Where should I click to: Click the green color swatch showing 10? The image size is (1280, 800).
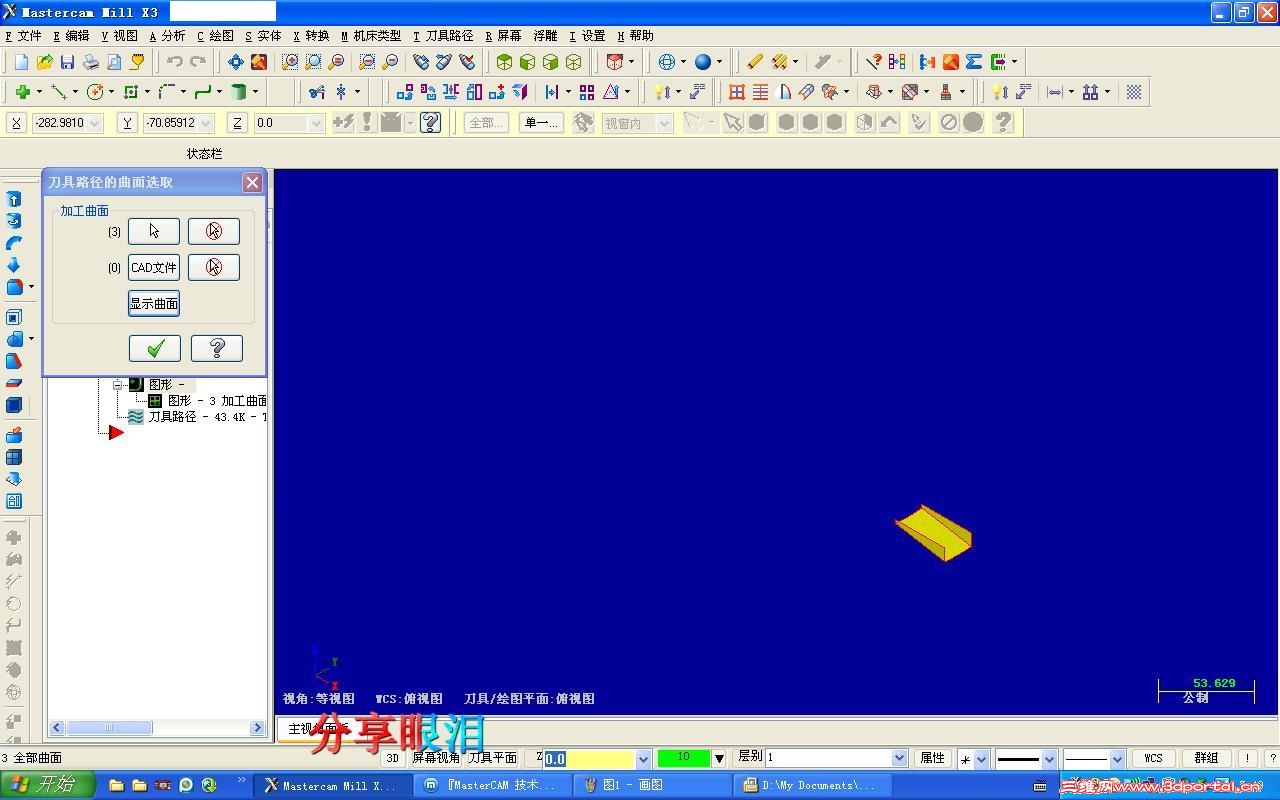pos(683,758)
